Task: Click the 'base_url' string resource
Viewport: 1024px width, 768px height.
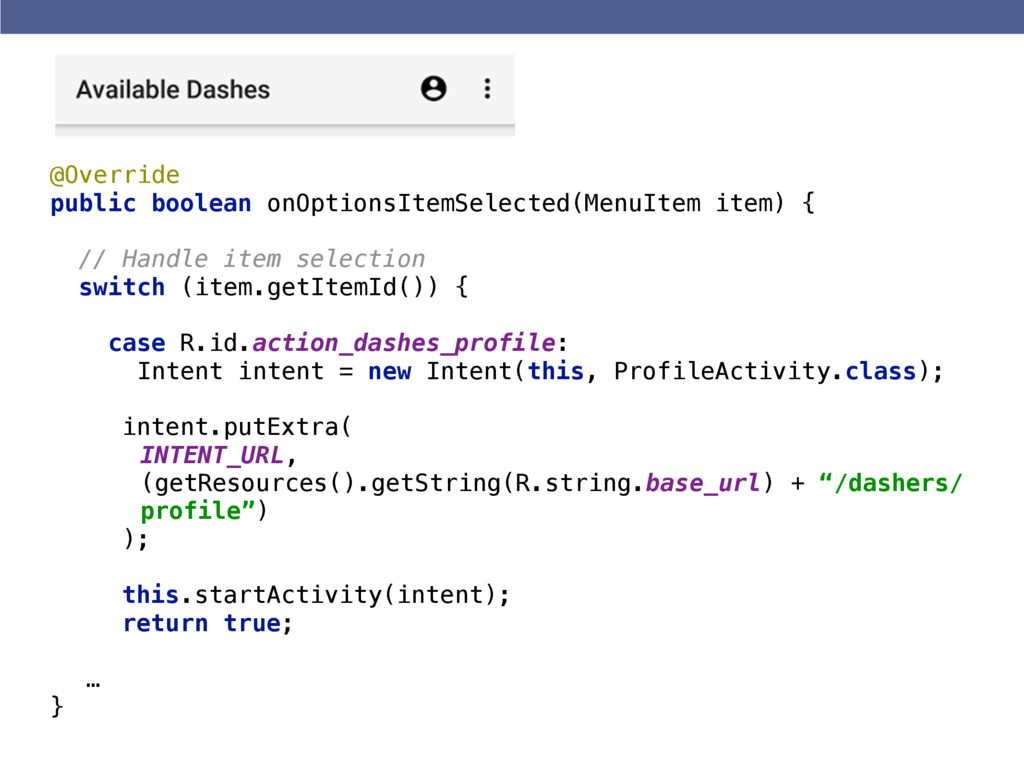Action: tap(703, 483)
